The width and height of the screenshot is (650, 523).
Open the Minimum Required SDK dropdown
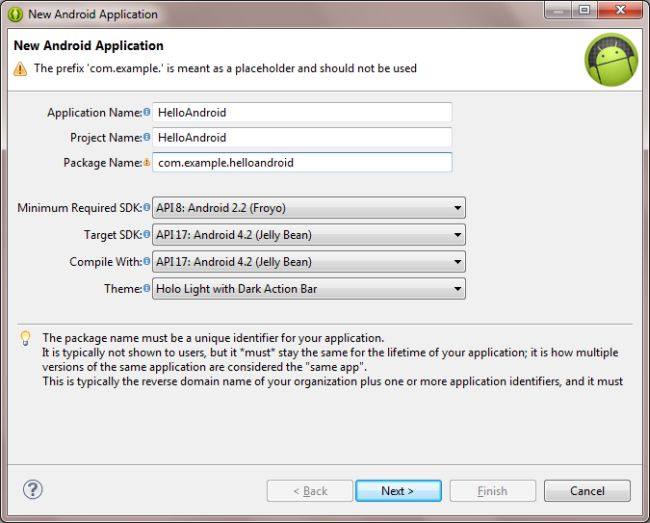tap(309, 208)
